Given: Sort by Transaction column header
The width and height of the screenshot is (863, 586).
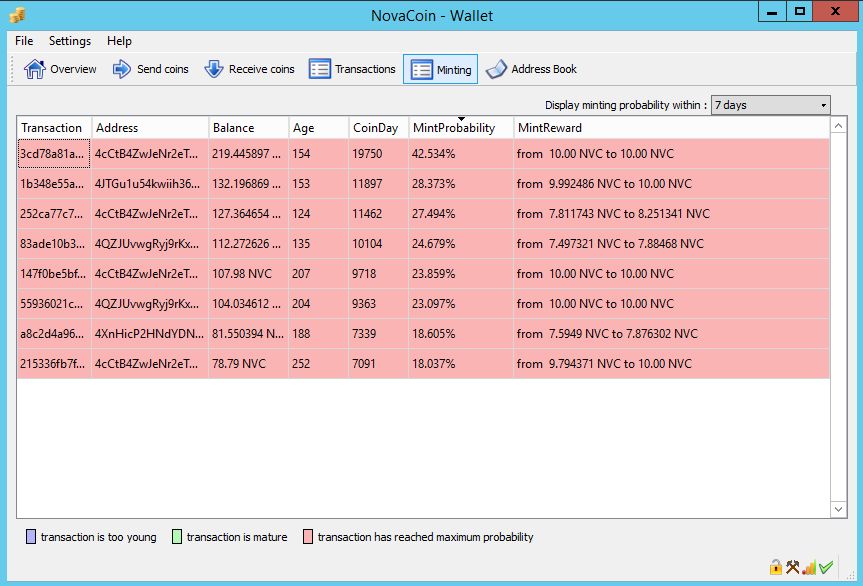Looking at the screenshot, I should (54, 128).
